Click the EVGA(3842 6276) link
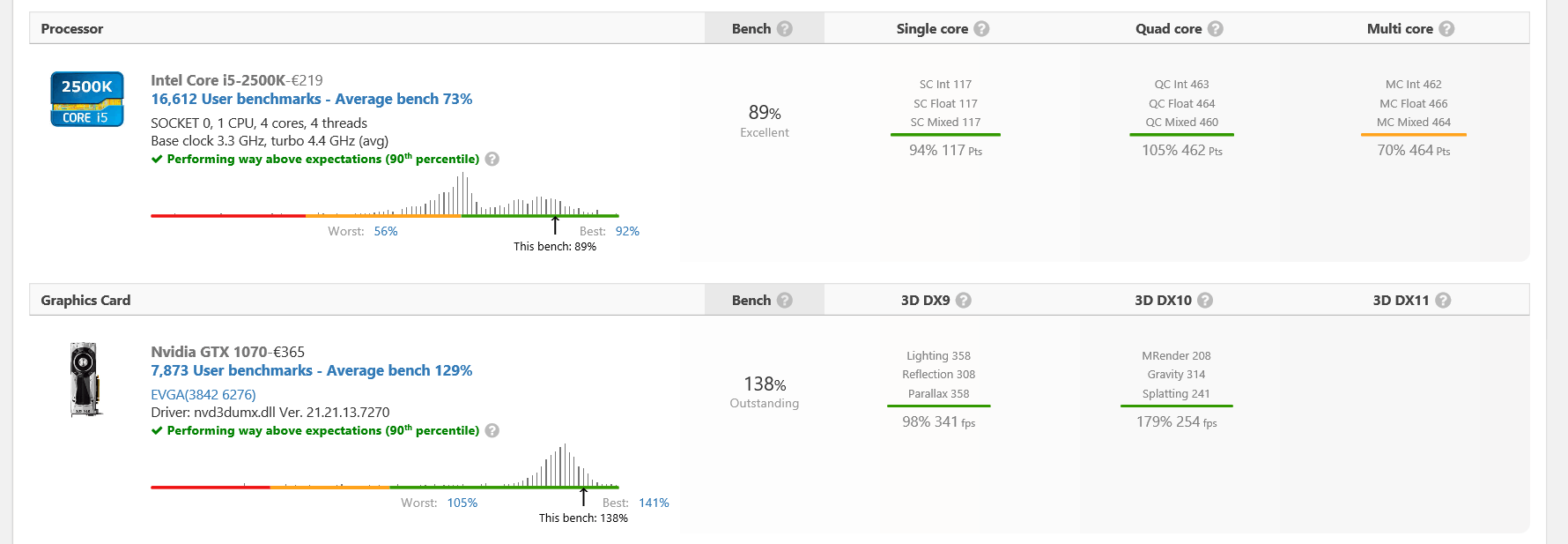 [203, 395]
